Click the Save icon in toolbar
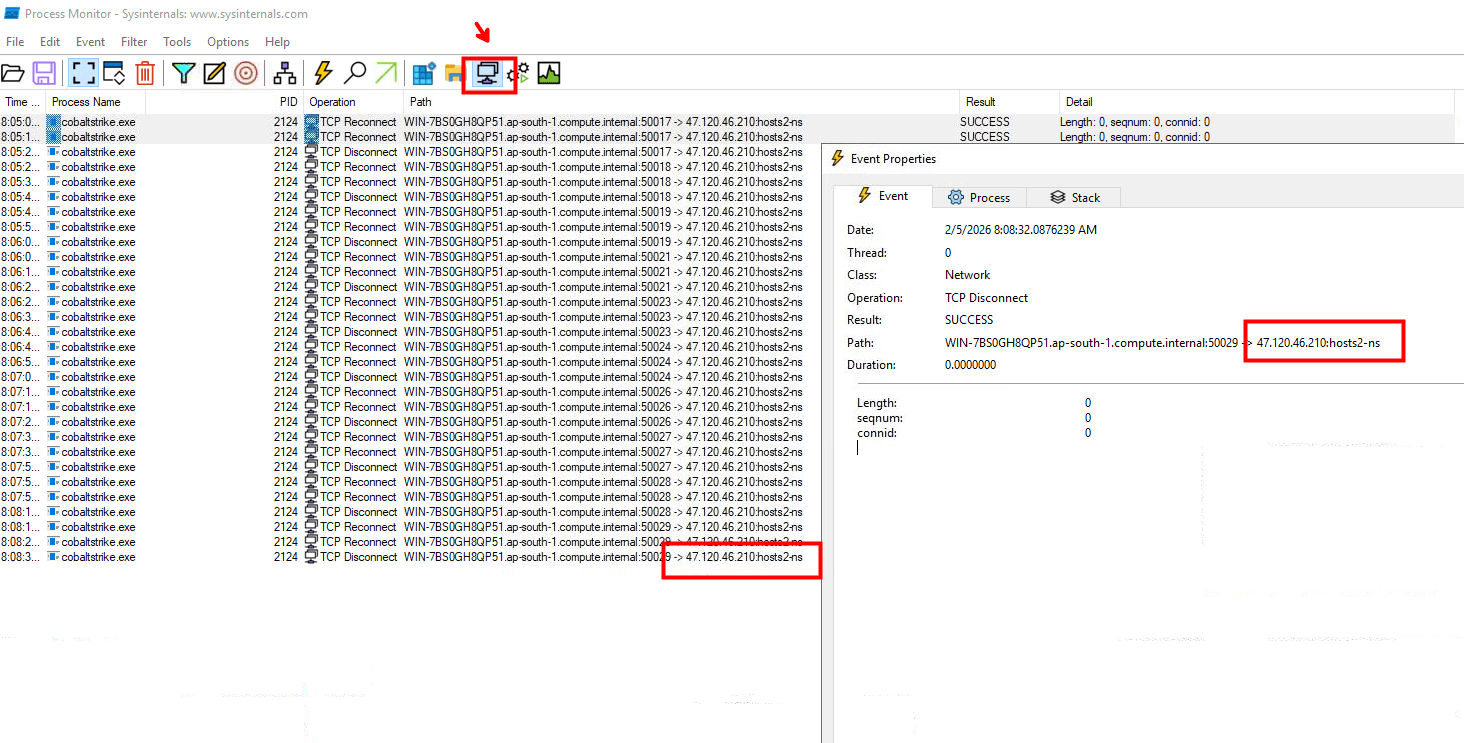The height and width of the screenshot is (743, 1464). tap(44, 73)
